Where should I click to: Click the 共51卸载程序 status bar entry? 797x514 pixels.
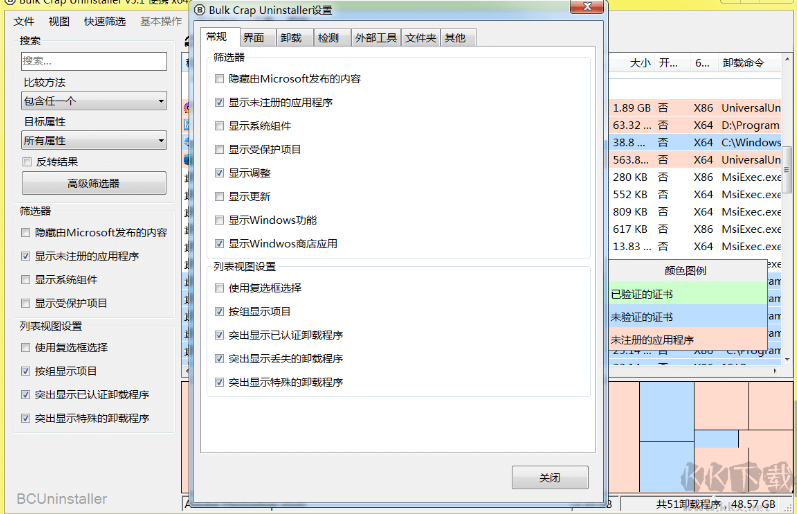click(x=688, y=504)
